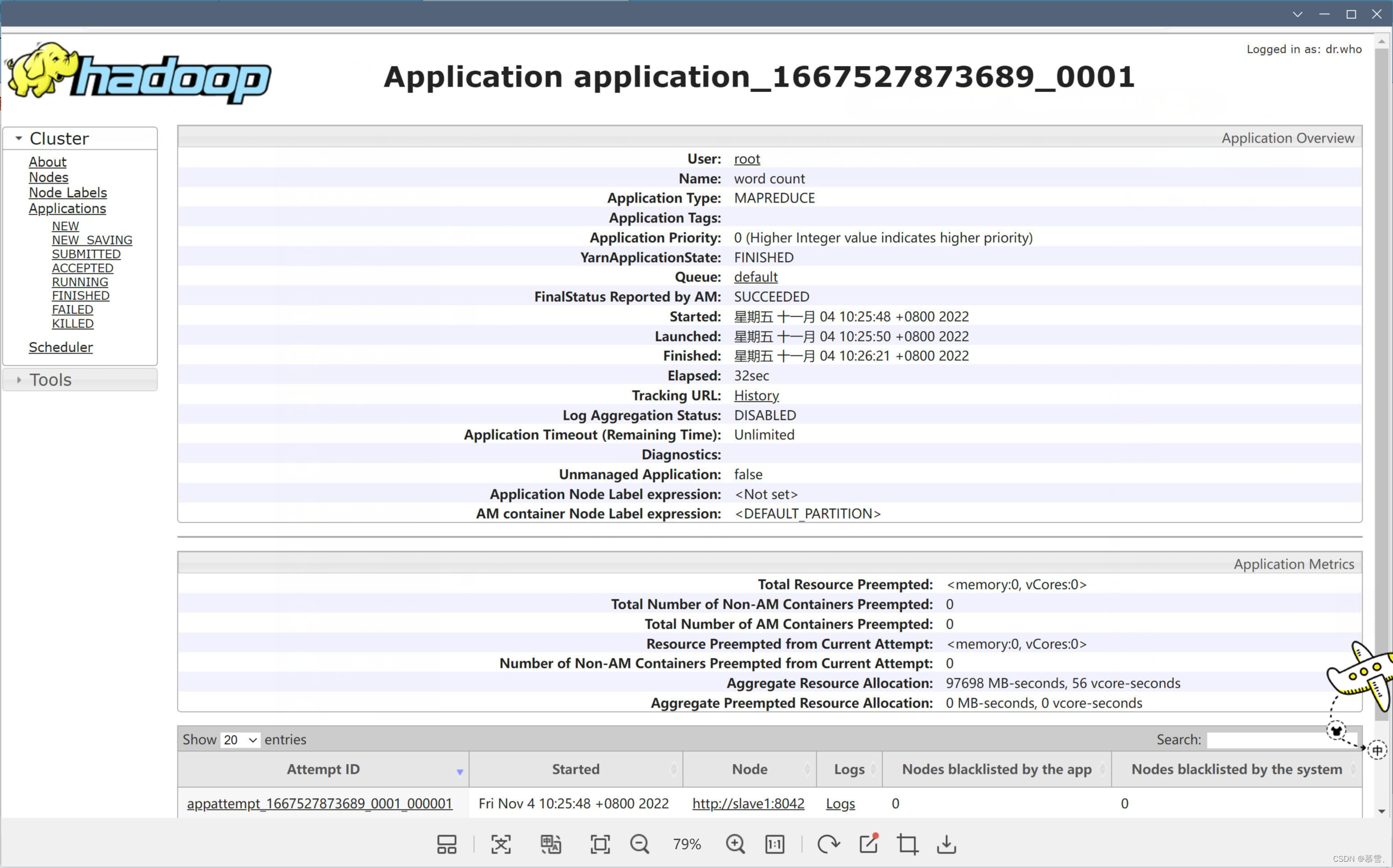The width and height of the screenshot is (1393, 868).
Task: Change the Show entries count dropdown
Action: [x=240, y=740]
